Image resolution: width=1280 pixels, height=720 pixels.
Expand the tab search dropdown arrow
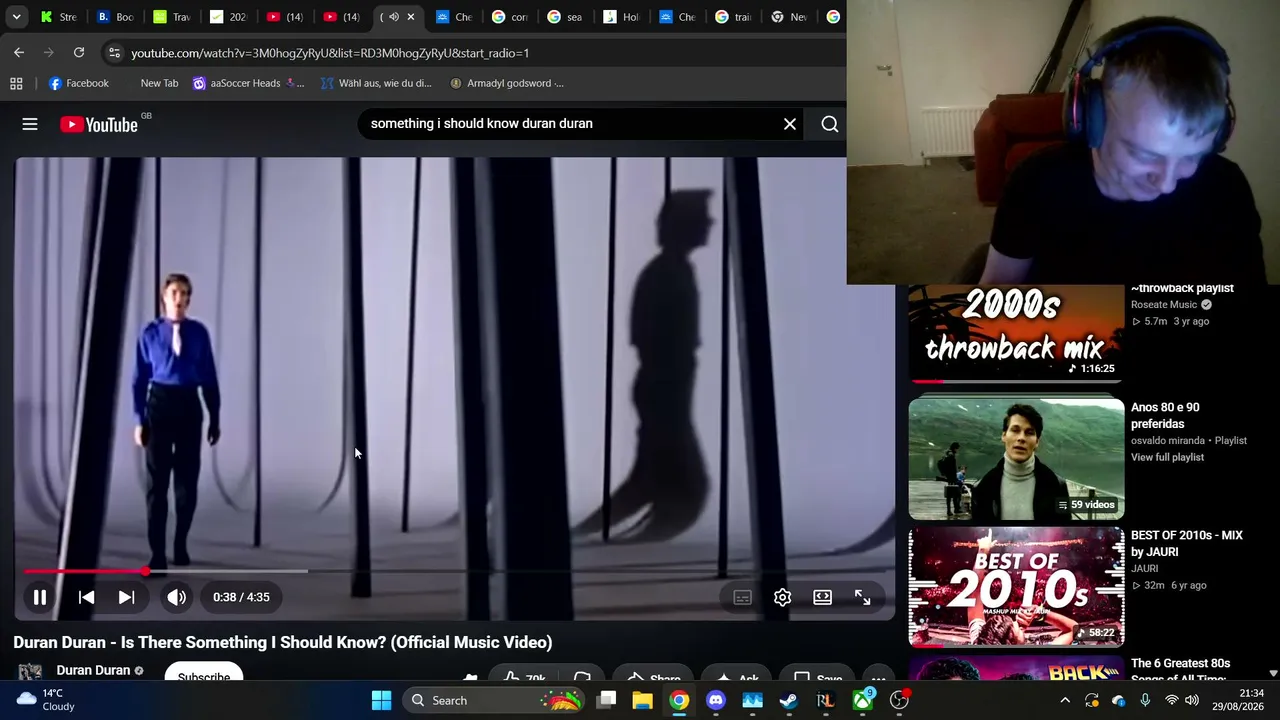point(16,17)
